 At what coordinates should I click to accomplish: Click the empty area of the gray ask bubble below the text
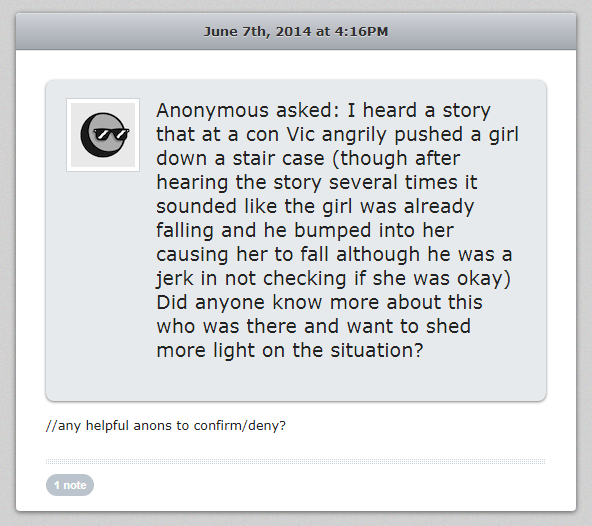click(x=296, y=379)
